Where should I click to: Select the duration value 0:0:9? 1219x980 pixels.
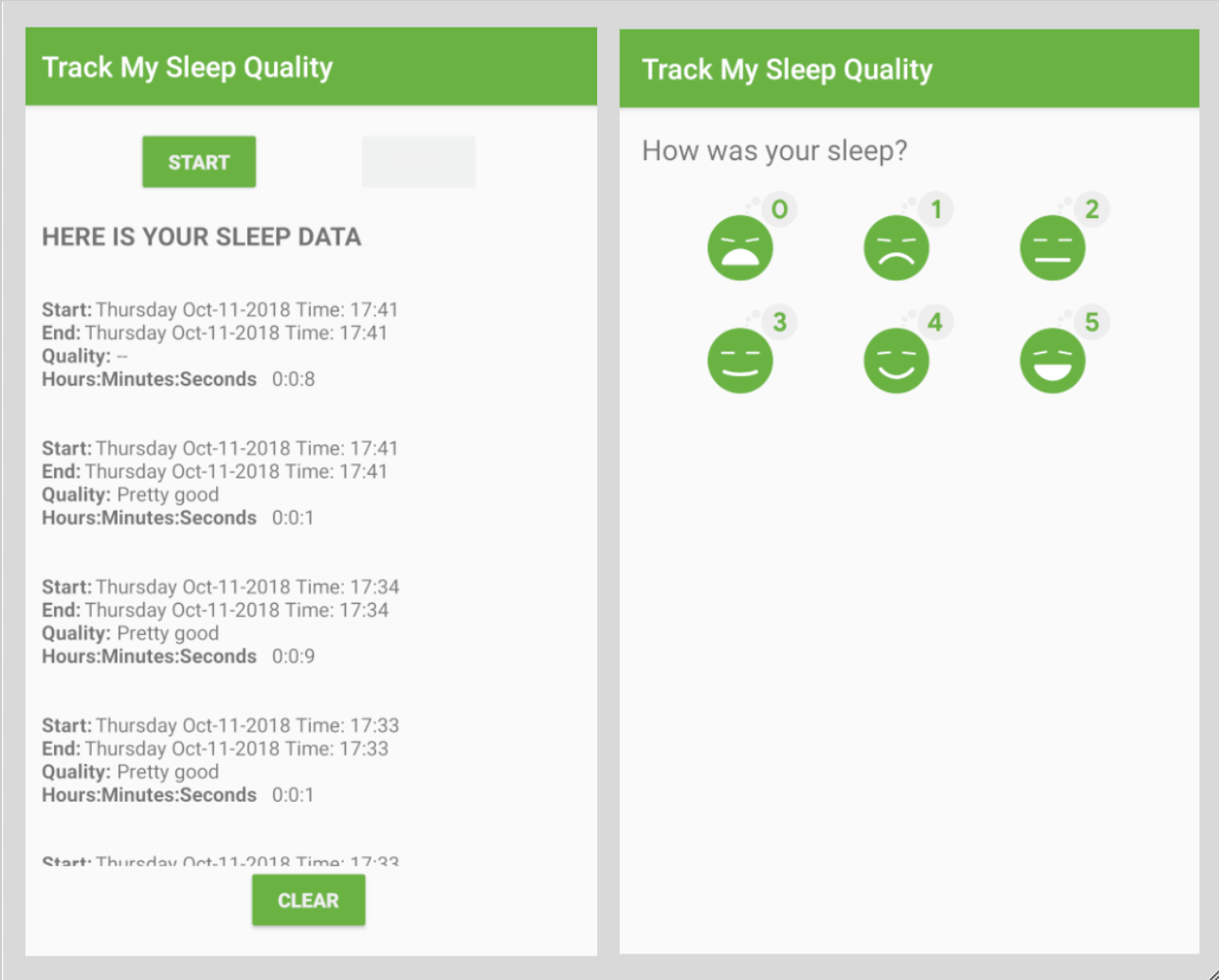[293, 656]
